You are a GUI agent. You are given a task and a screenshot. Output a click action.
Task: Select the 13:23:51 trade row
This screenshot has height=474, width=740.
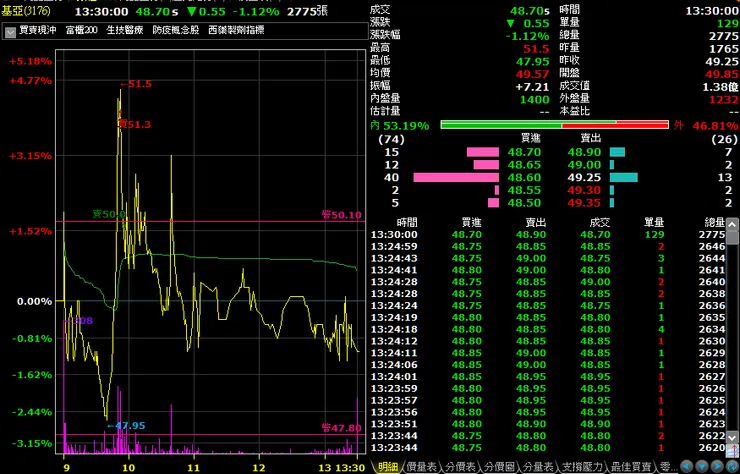tap(547, 424)
